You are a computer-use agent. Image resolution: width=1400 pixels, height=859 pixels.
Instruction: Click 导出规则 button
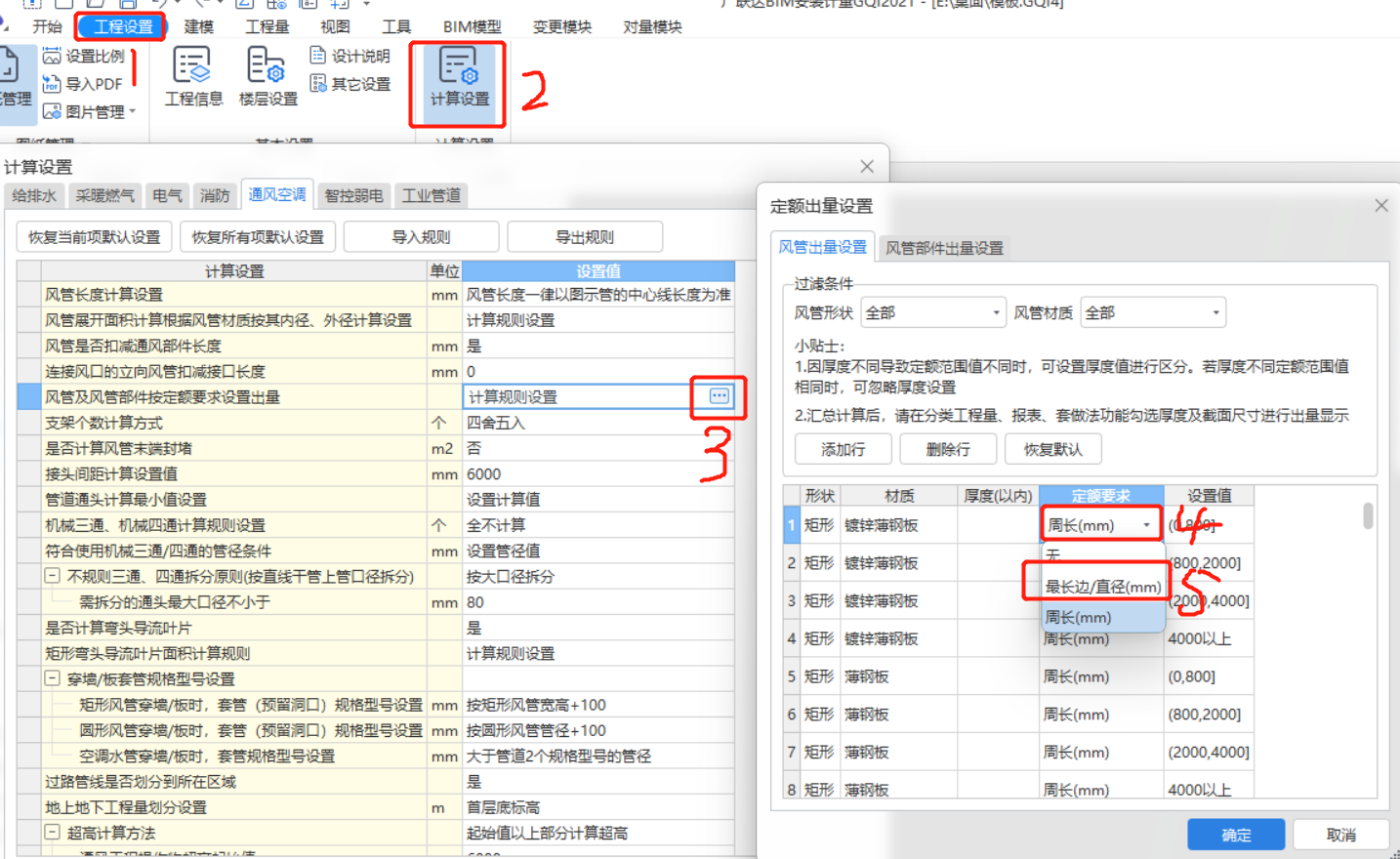point(585,237)
